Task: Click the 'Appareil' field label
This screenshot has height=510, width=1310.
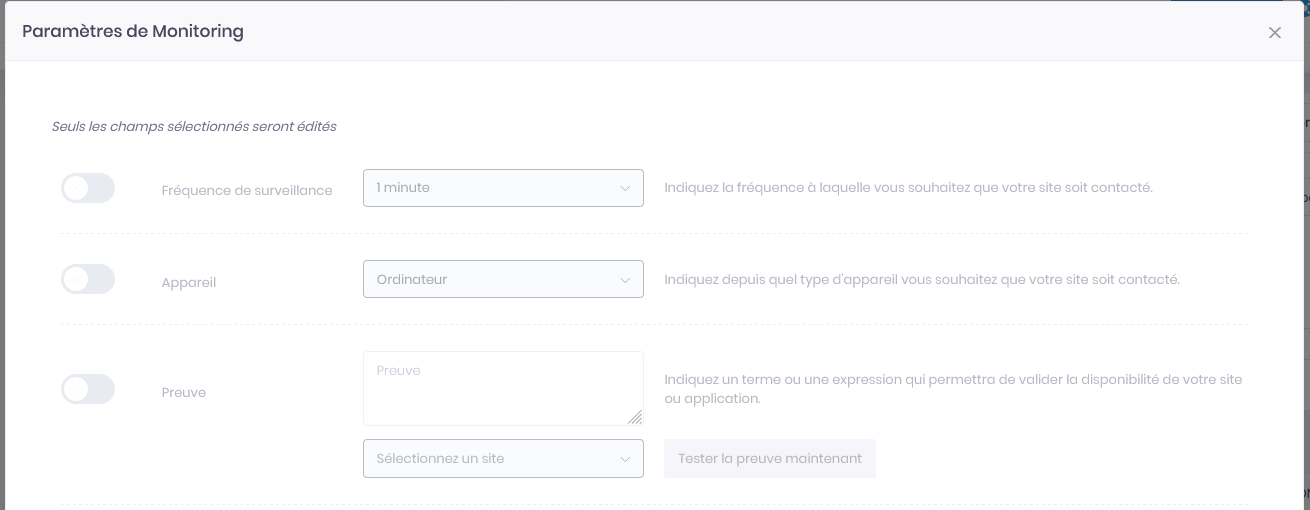Action: coord(189,282)
